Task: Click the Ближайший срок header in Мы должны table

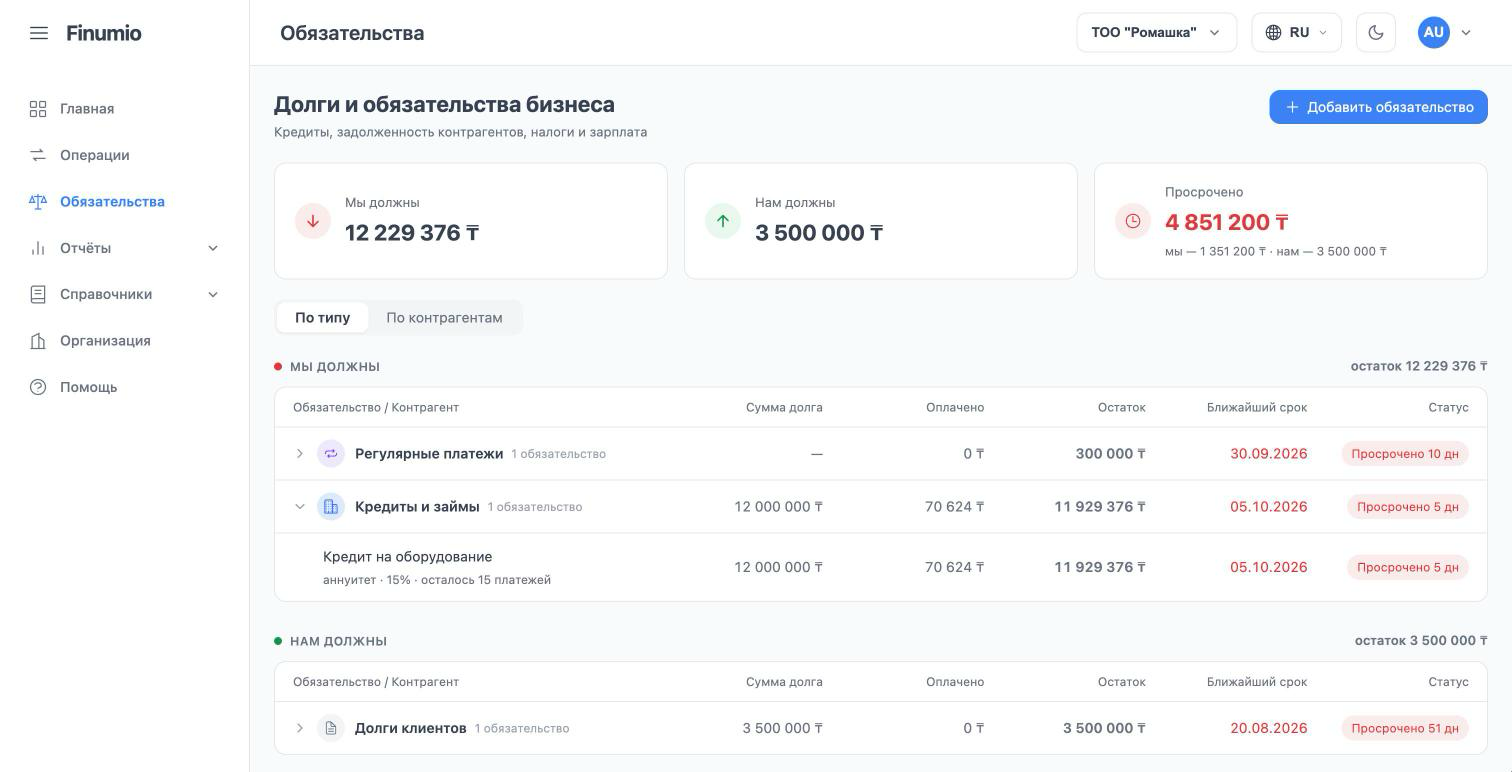Action: (x=1257, y=407)
